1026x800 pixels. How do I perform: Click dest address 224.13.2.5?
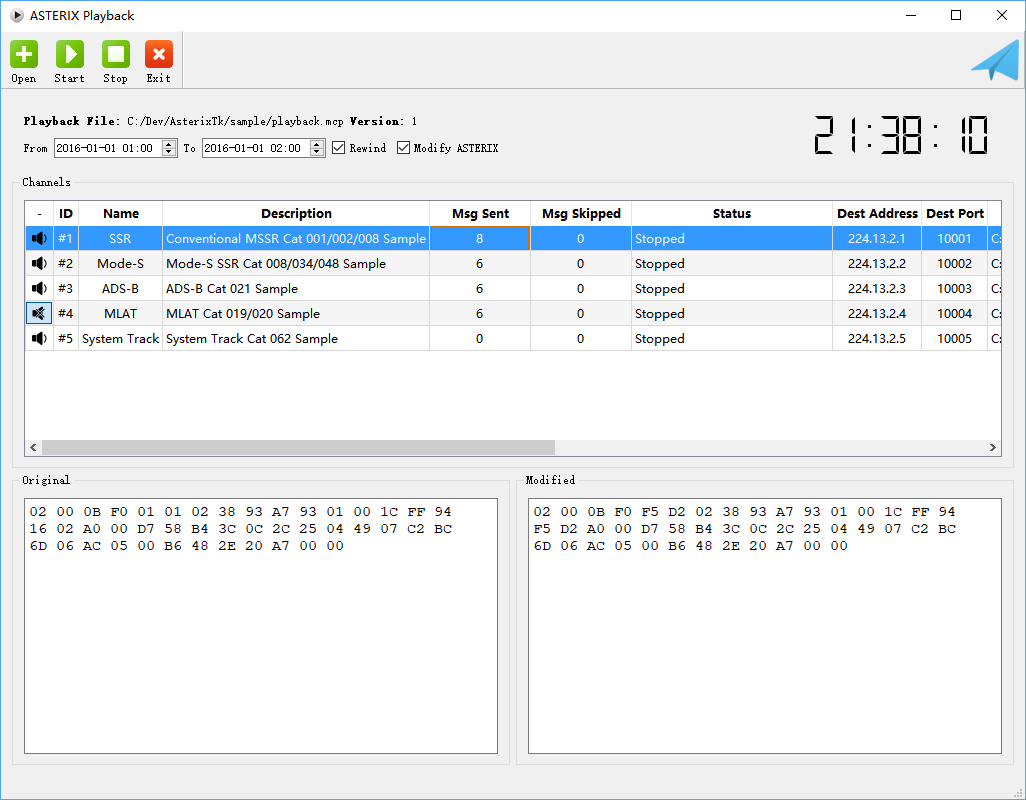(x=877, y=338)
